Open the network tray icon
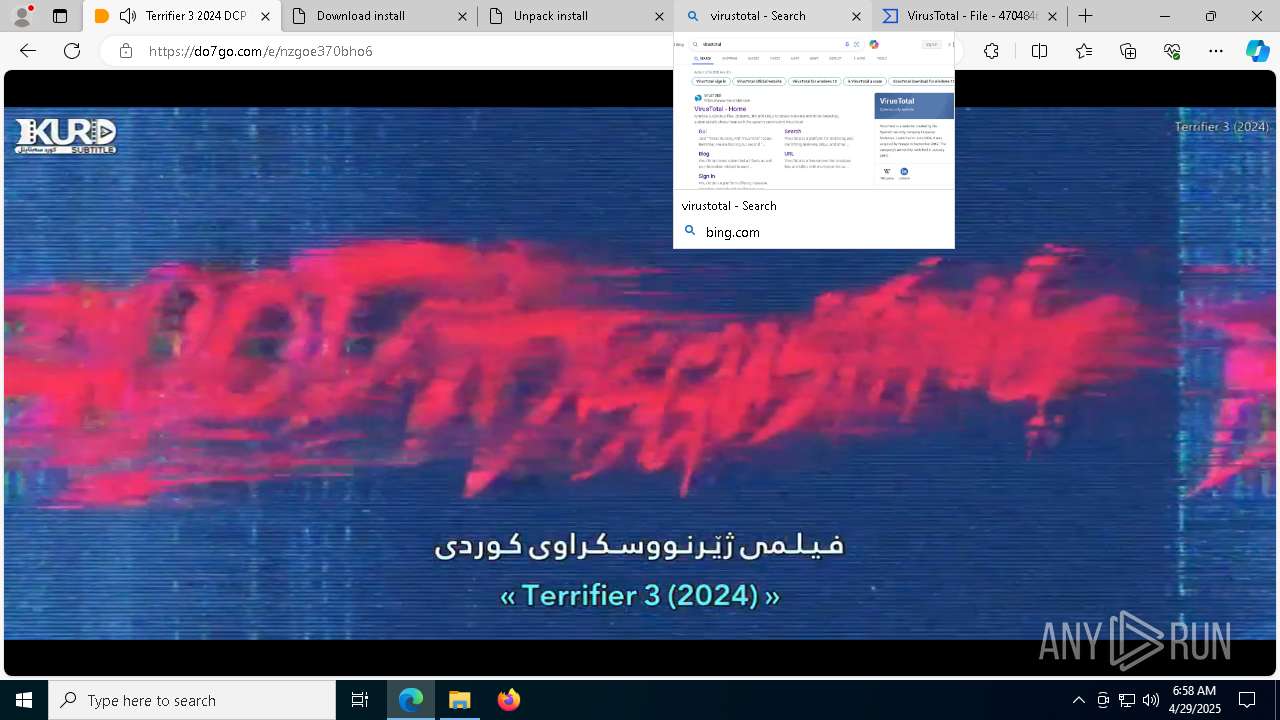Viewport: 1280px width, 720px height. tap(1127, 700)
